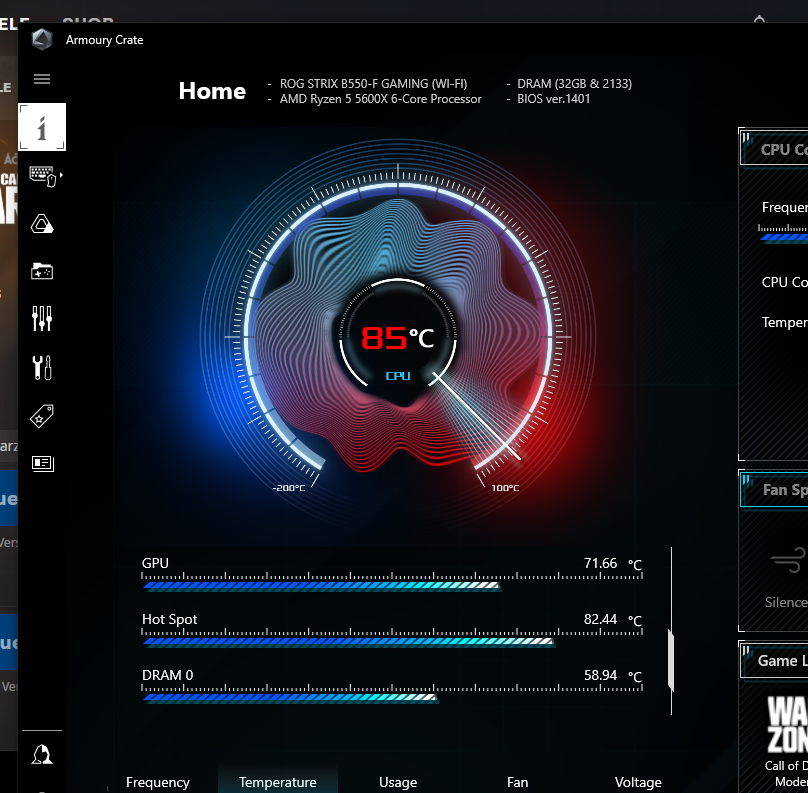
Task: Click the Home page title
Action: coord(212,91)
